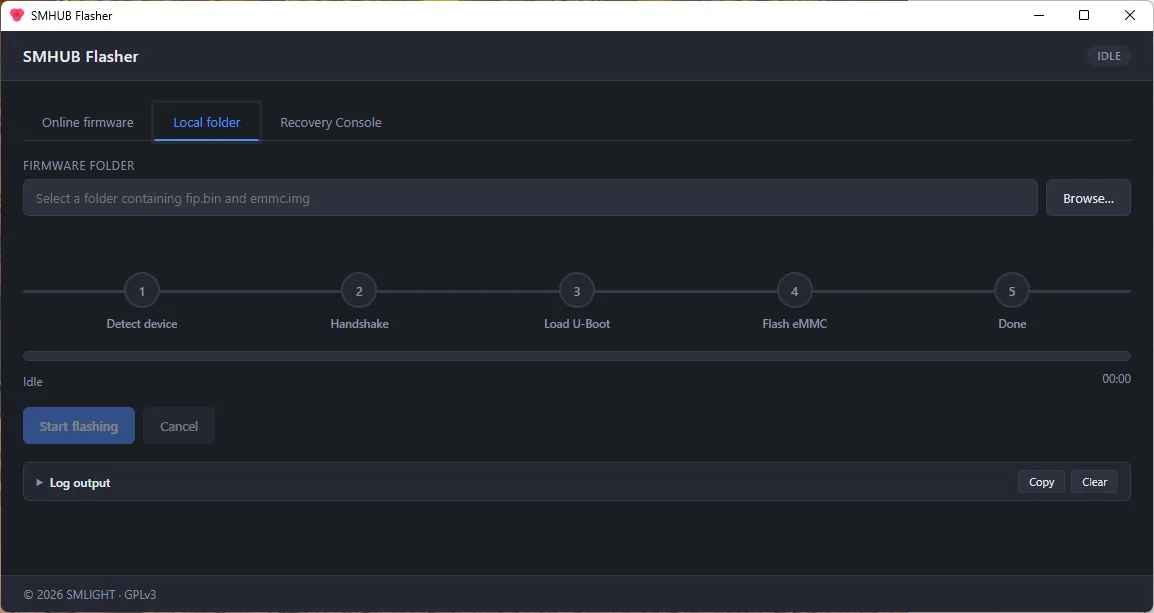Clear the log output
The height and width of the screenshot is (613, 1154).
[x=1094, y=482]
